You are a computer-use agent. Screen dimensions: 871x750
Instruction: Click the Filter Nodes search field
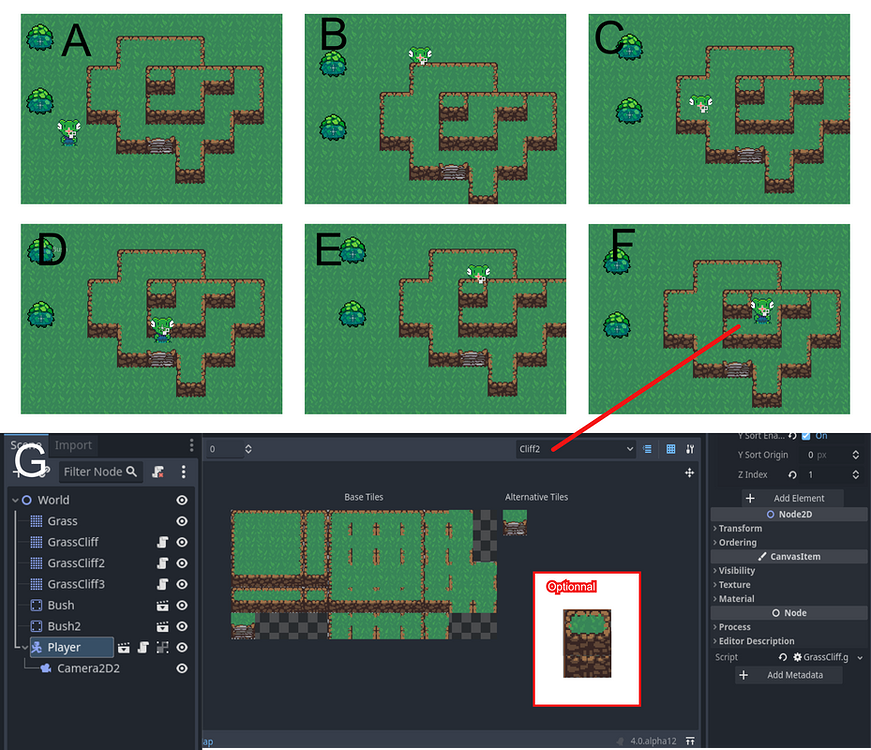pos(101,472)
